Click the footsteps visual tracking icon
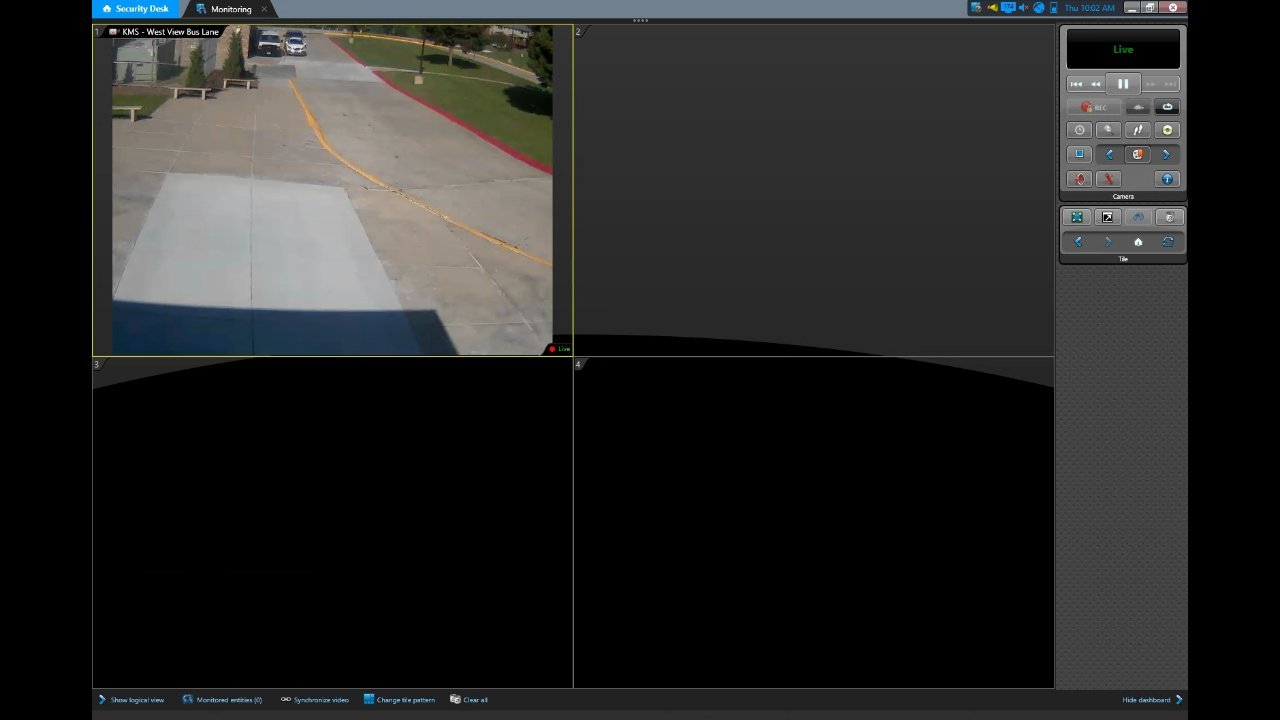This screenshot has height=720, width=1280. point(1138,130)
